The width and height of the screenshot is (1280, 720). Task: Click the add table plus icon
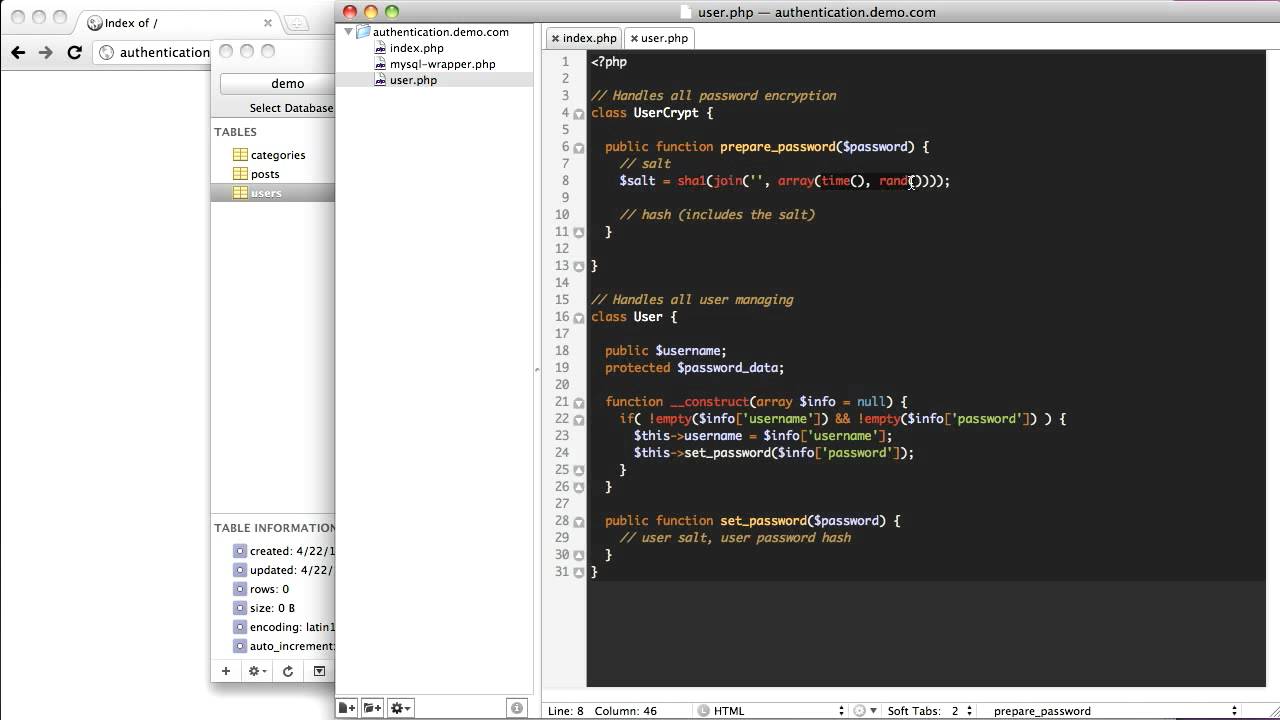click(x=226, y=671)
